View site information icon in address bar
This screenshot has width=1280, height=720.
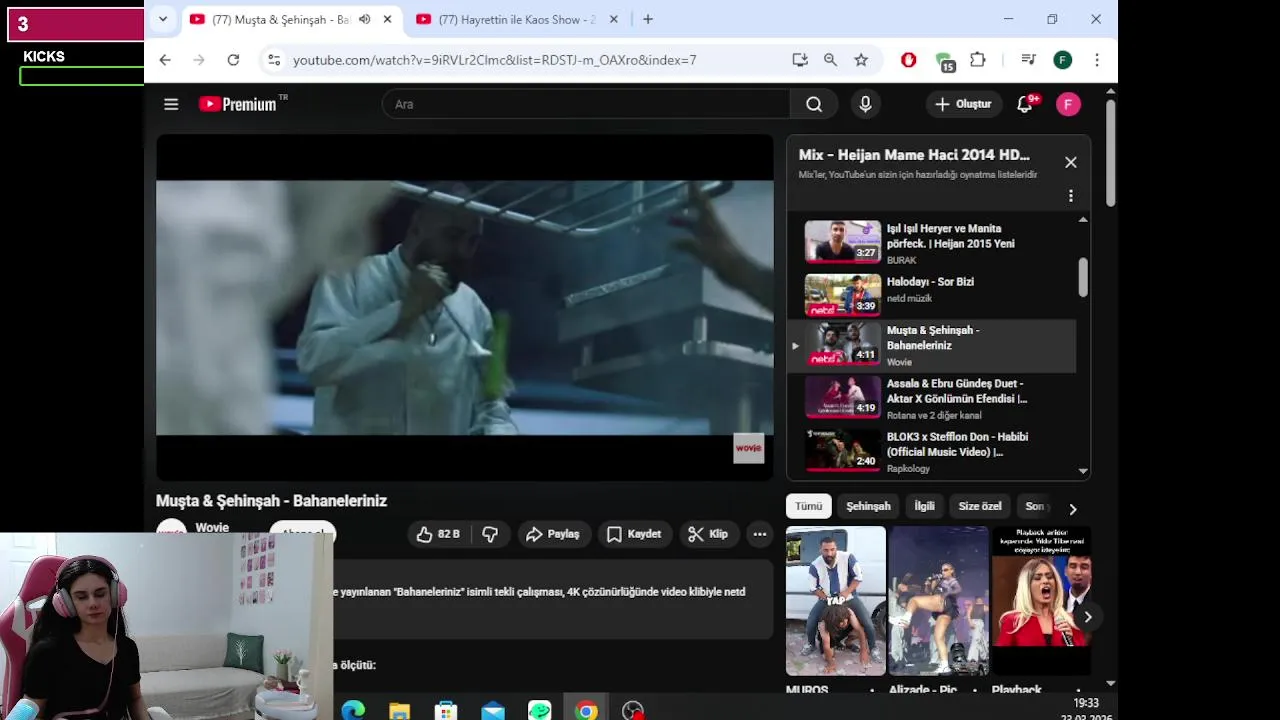tap(274, 60)
